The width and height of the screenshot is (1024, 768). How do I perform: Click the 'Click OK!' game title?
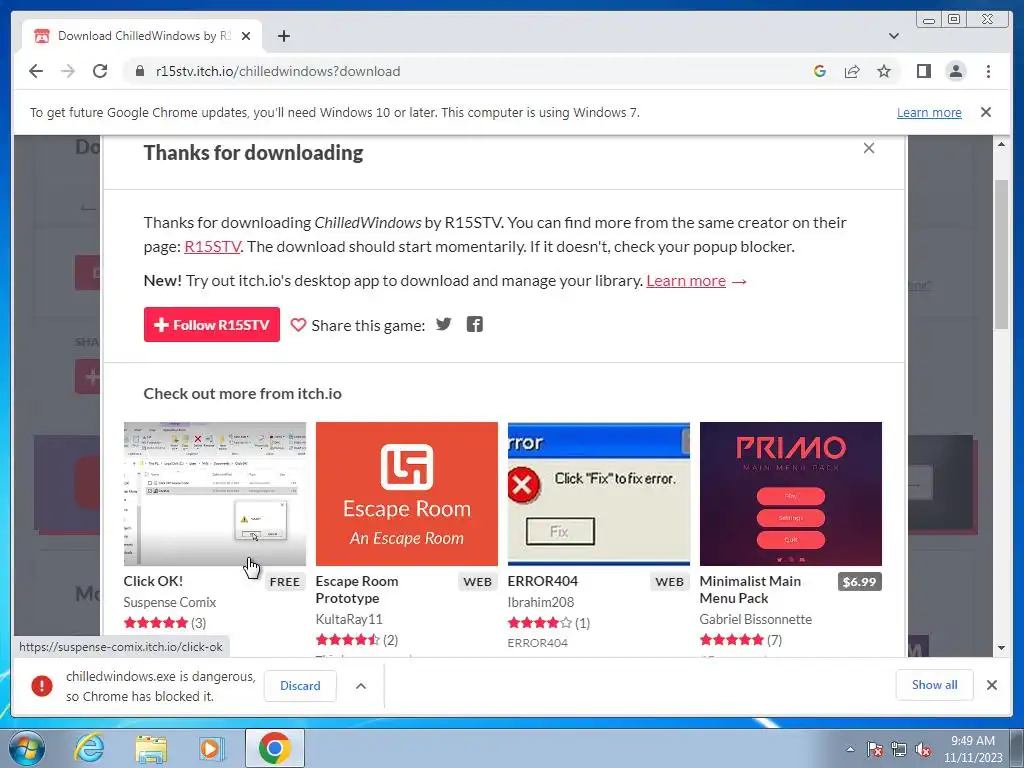153,581
